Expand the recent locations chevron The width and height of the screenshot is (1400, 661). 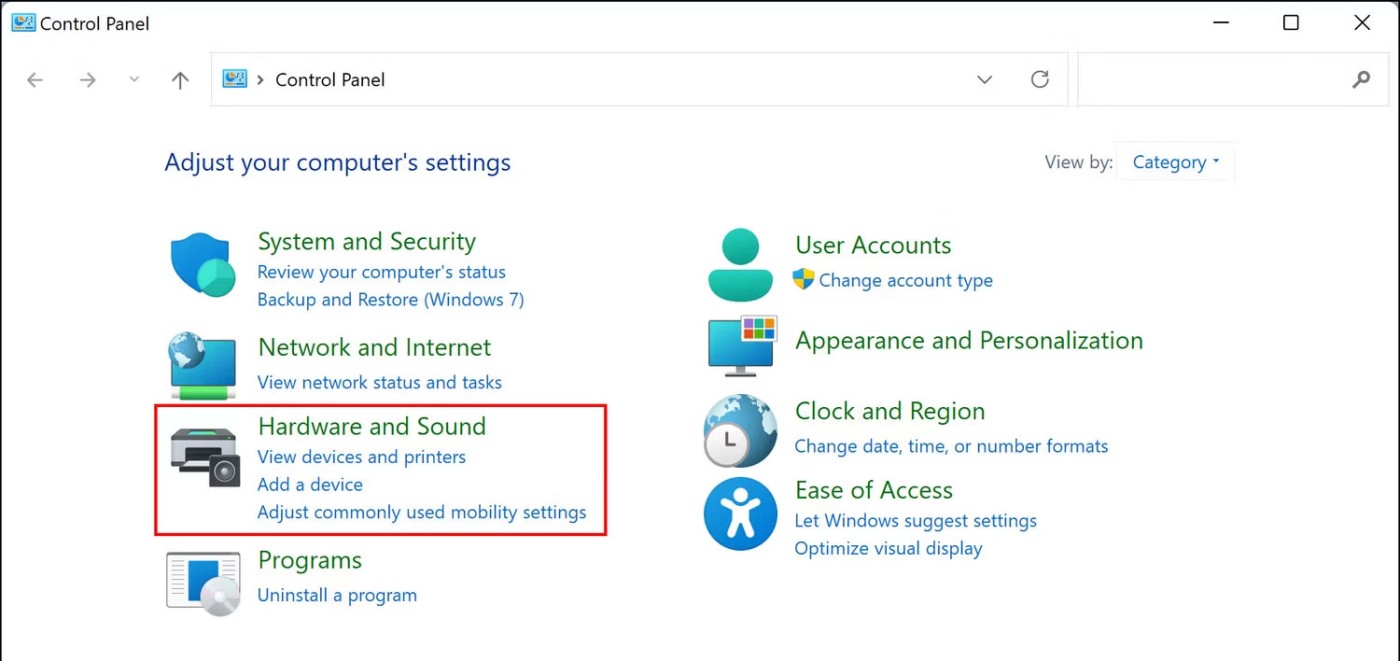pos(134,80)
